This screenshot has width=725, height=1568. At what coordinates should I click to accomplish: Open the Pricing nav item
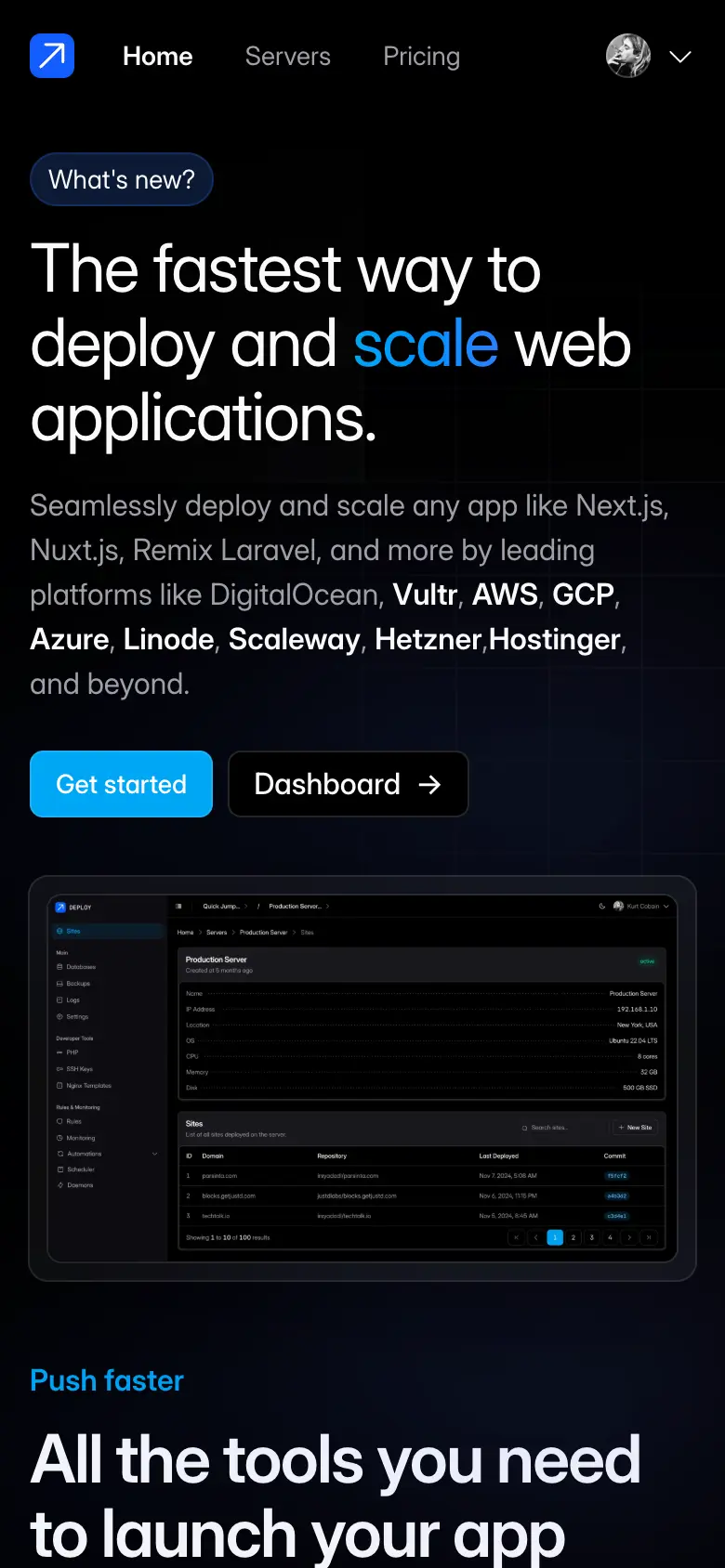(x=422, y=57)
